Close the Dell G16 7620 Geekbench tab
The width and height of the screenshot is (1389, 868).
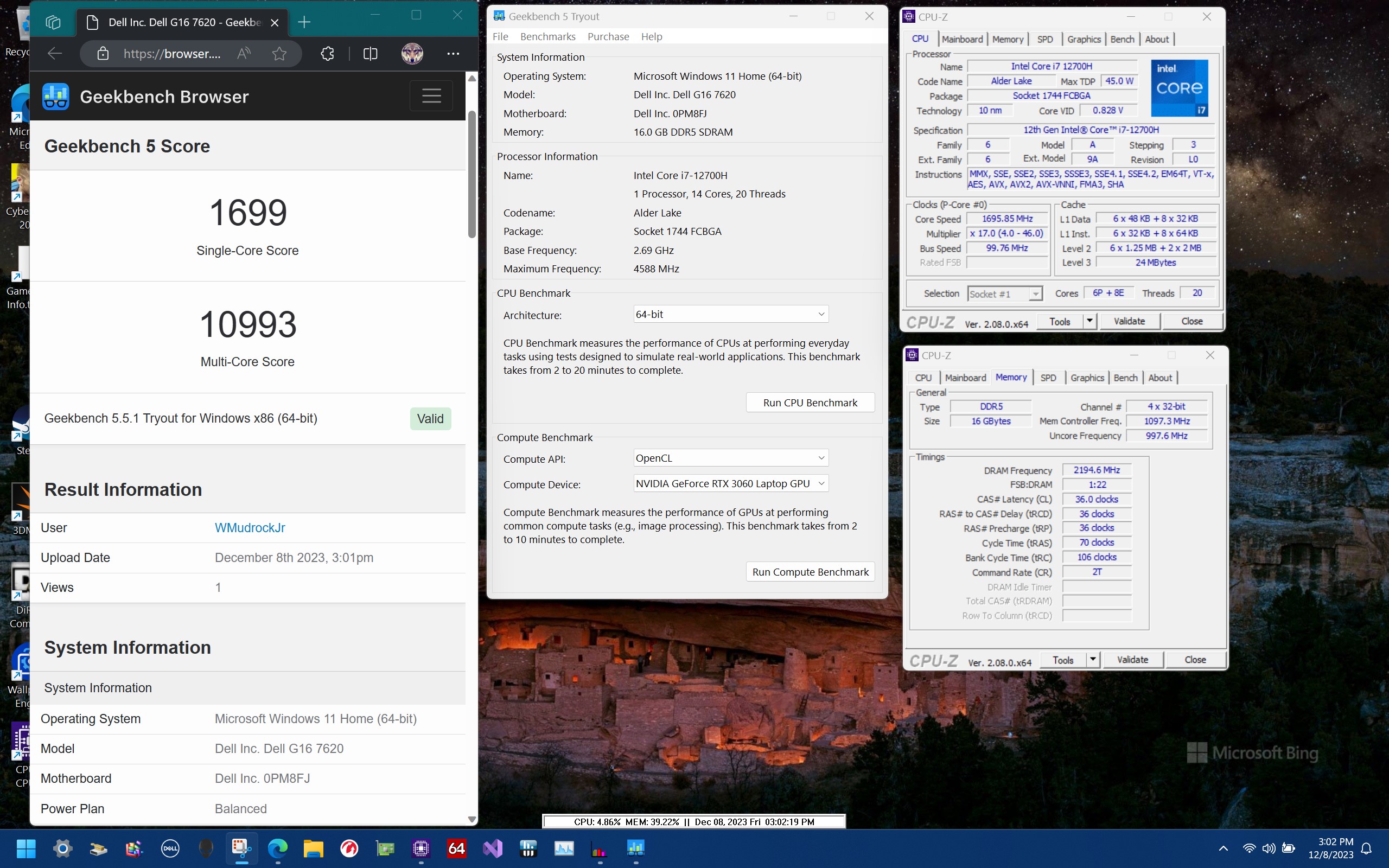click(275, 22)
